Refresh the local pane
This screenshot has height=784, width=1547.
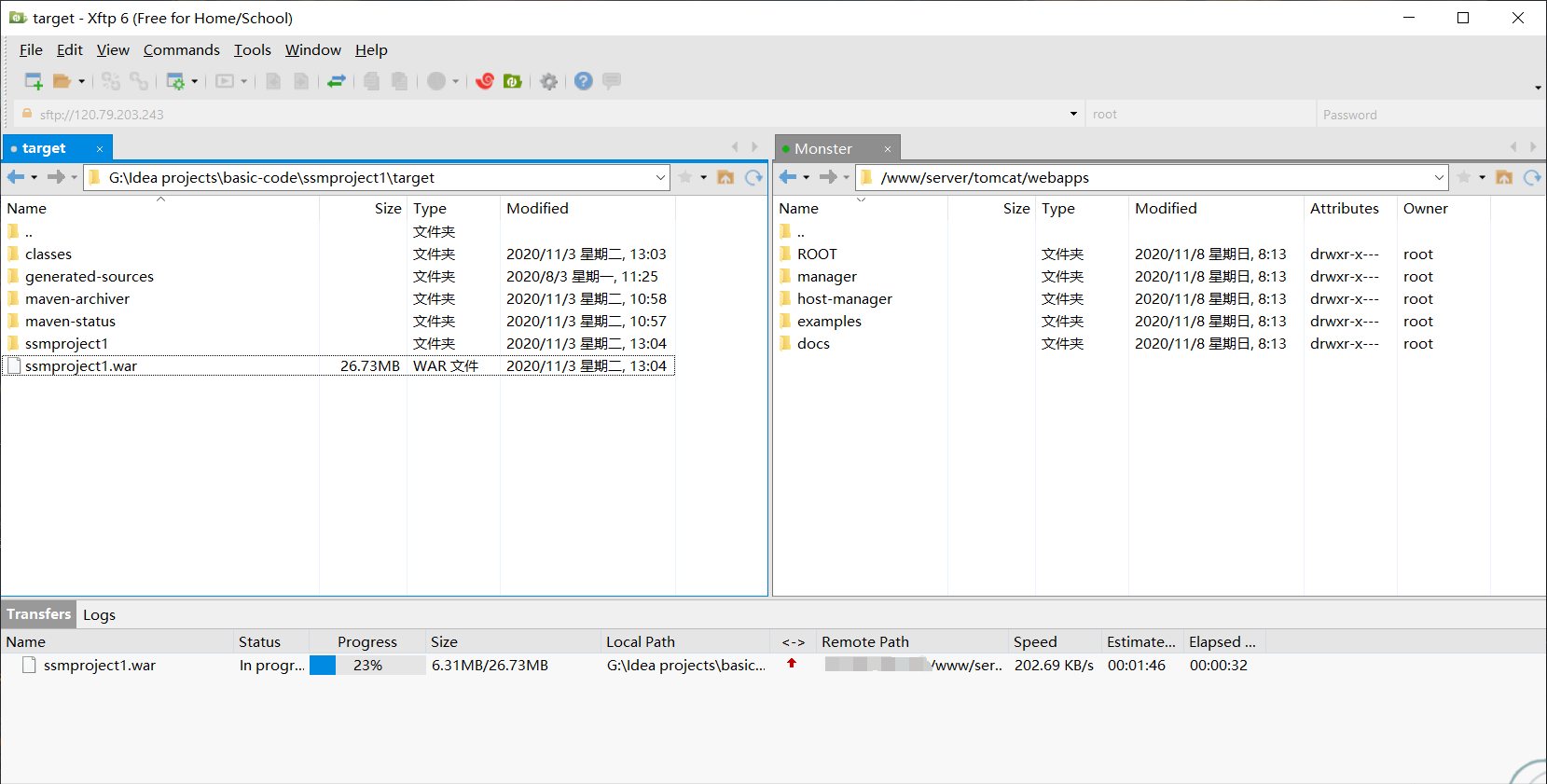coord(753,177)
